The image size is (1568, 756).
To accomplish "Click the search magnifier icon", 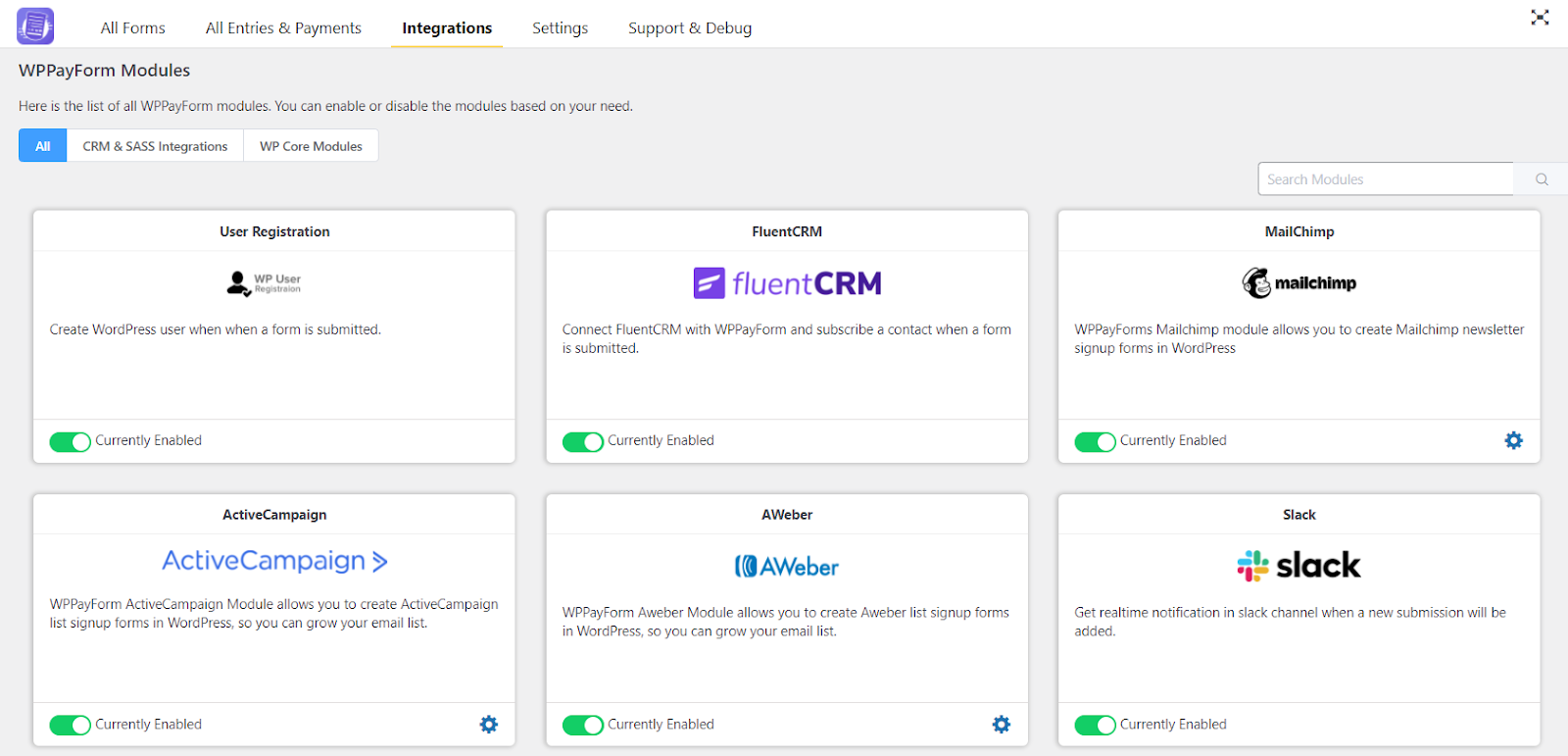I will pyautogui.click(x=1542, y=179).
